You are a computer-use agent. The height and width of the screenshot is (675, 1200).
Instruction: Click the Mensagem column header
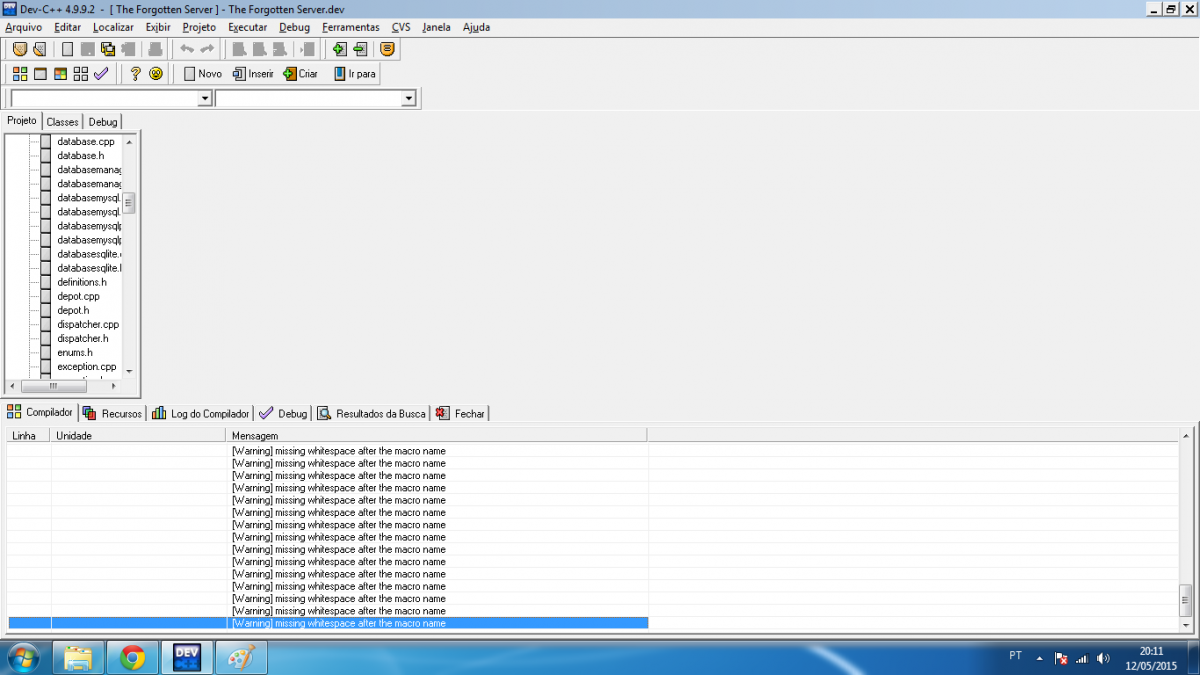[437, 436]
